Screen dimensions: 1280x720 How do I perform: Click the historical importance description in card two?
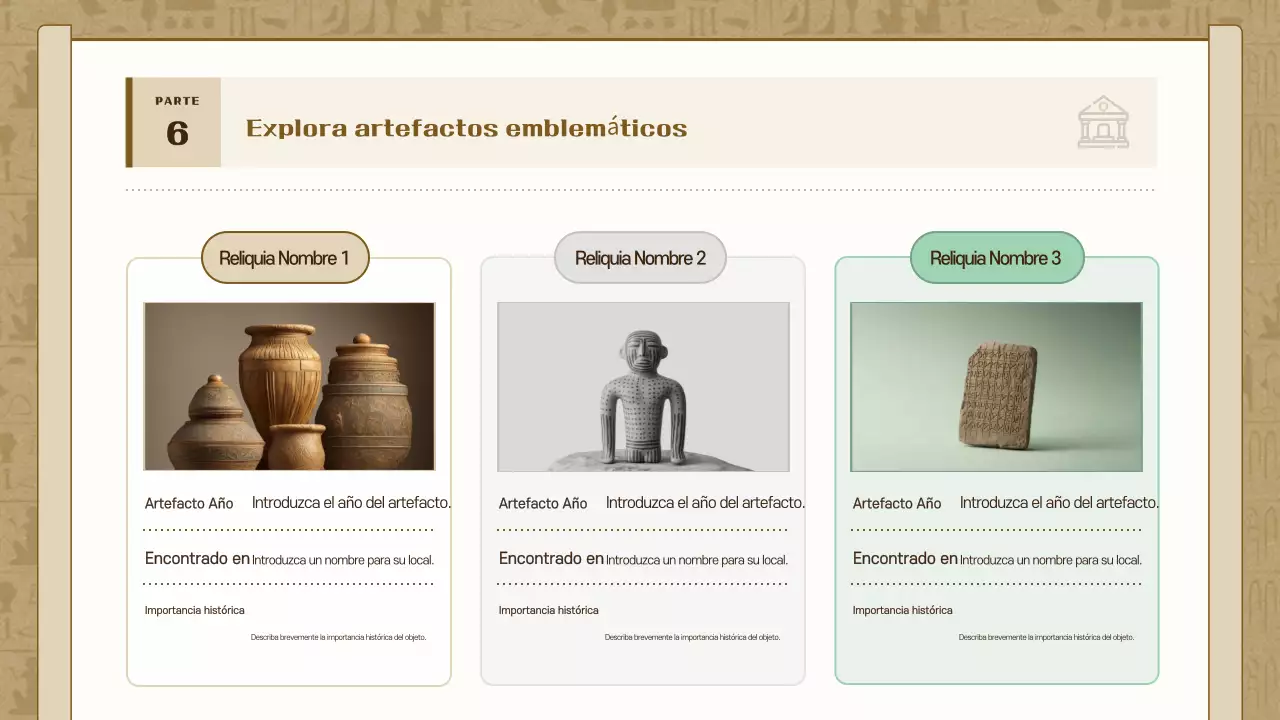pos(693,636)
